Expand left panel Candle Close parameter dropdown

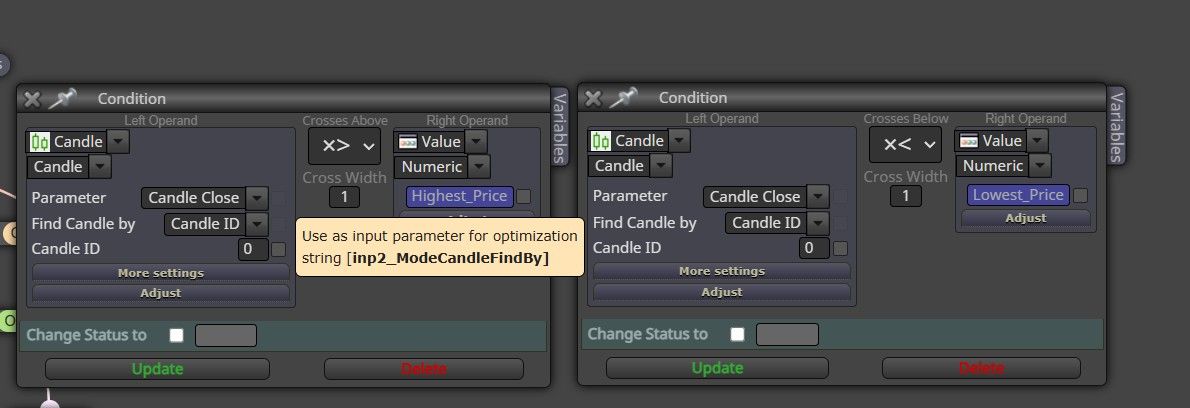(258, 198)
